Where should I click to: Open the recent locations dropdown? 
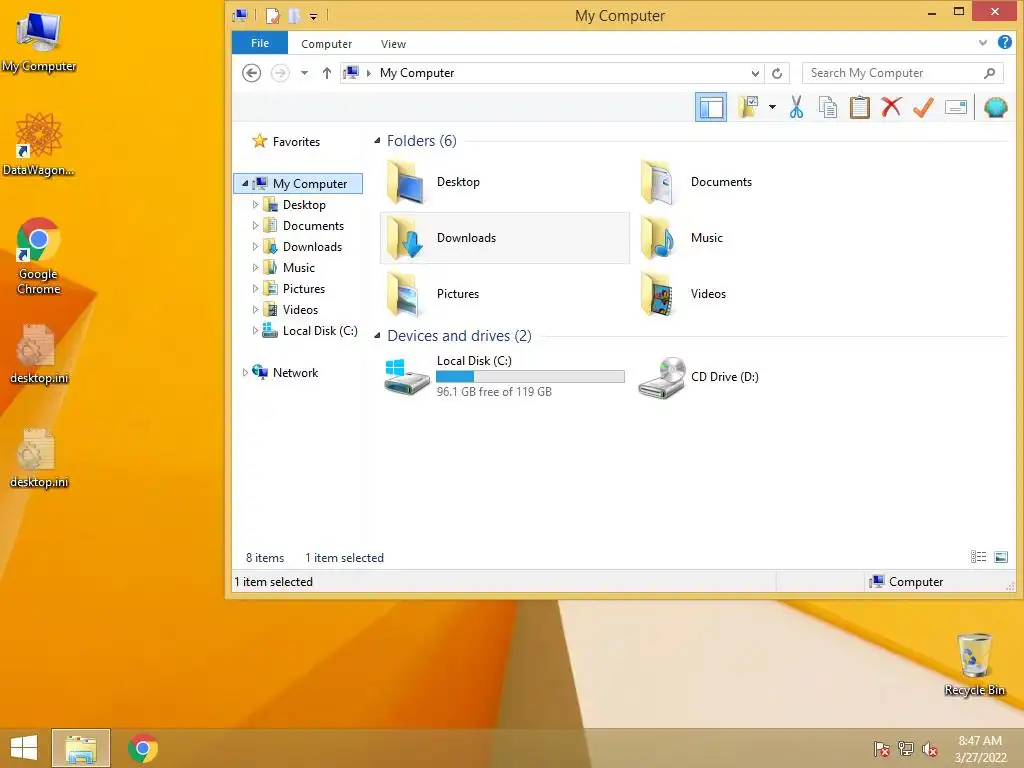(x=304, y=72)
